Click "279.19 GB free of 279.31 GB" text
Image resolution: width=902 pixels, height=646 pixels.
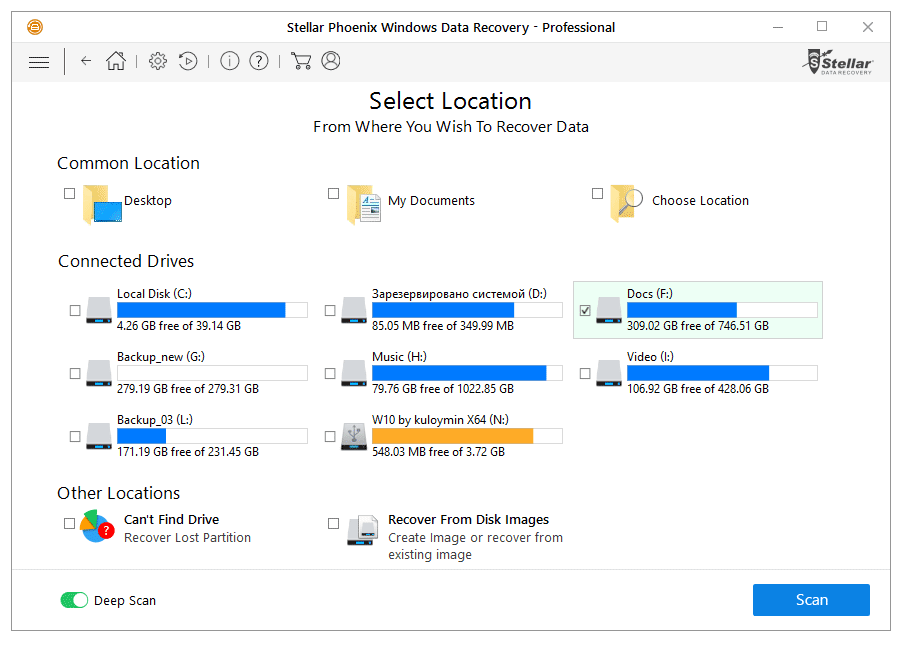[x=188, y=389]
